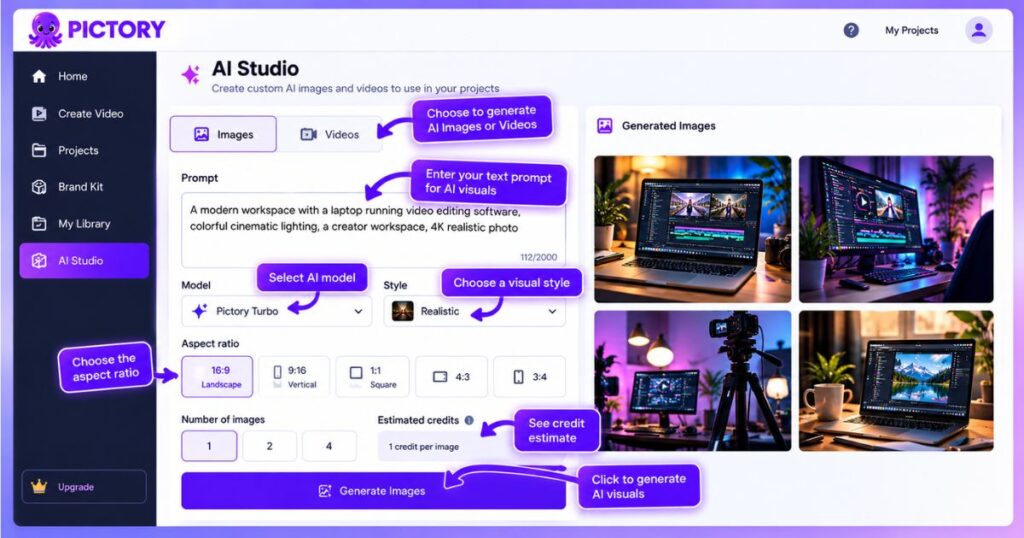
Task: Select 9:16 Vertical aspect ratio
Action: 295,377
